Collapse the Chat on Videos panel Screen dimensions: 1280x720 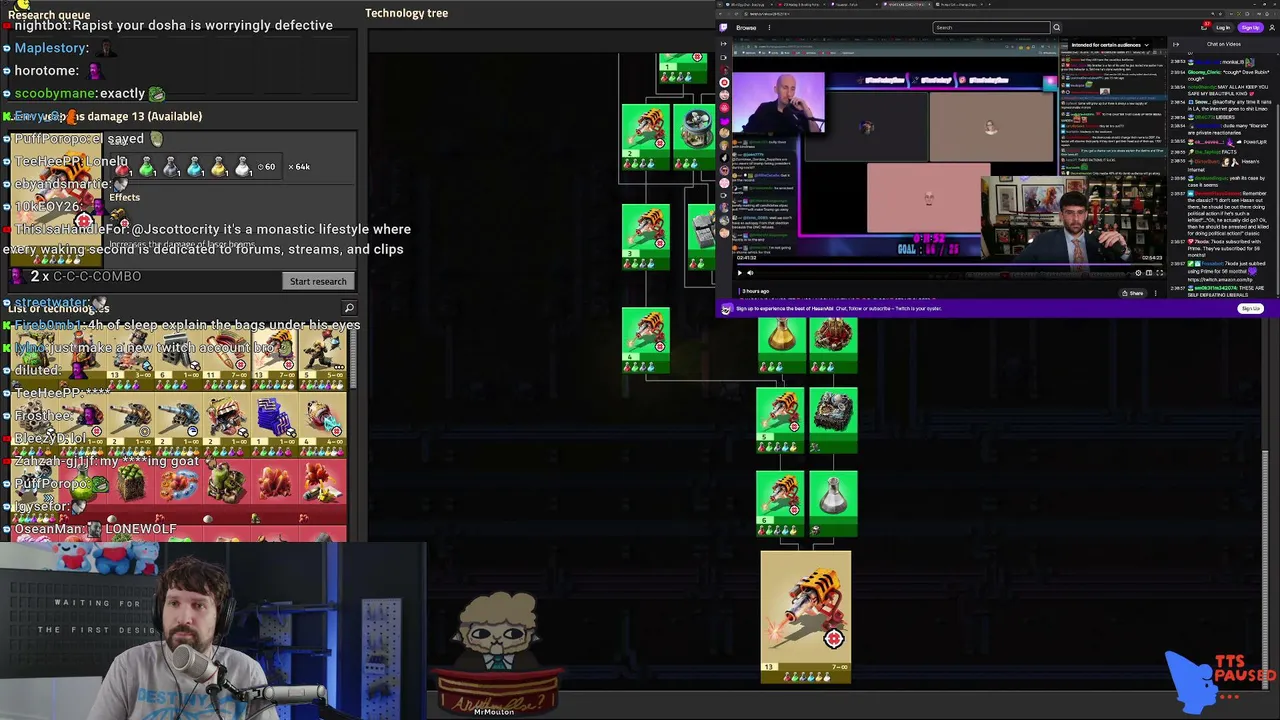[x=1176, y=44]
